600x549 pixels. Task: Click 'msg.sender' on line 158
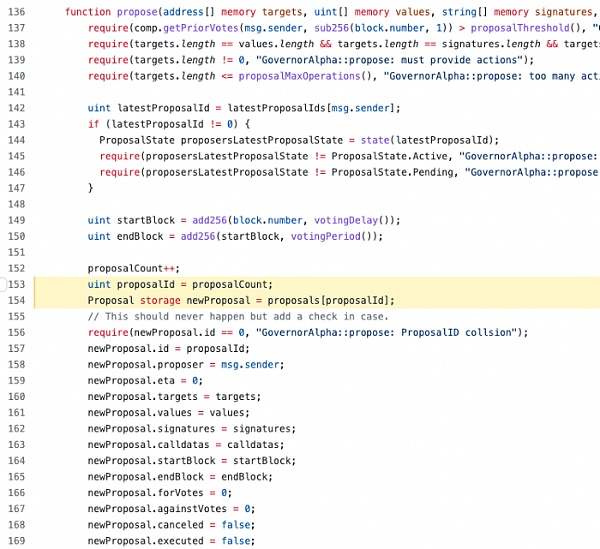[250, 365]
